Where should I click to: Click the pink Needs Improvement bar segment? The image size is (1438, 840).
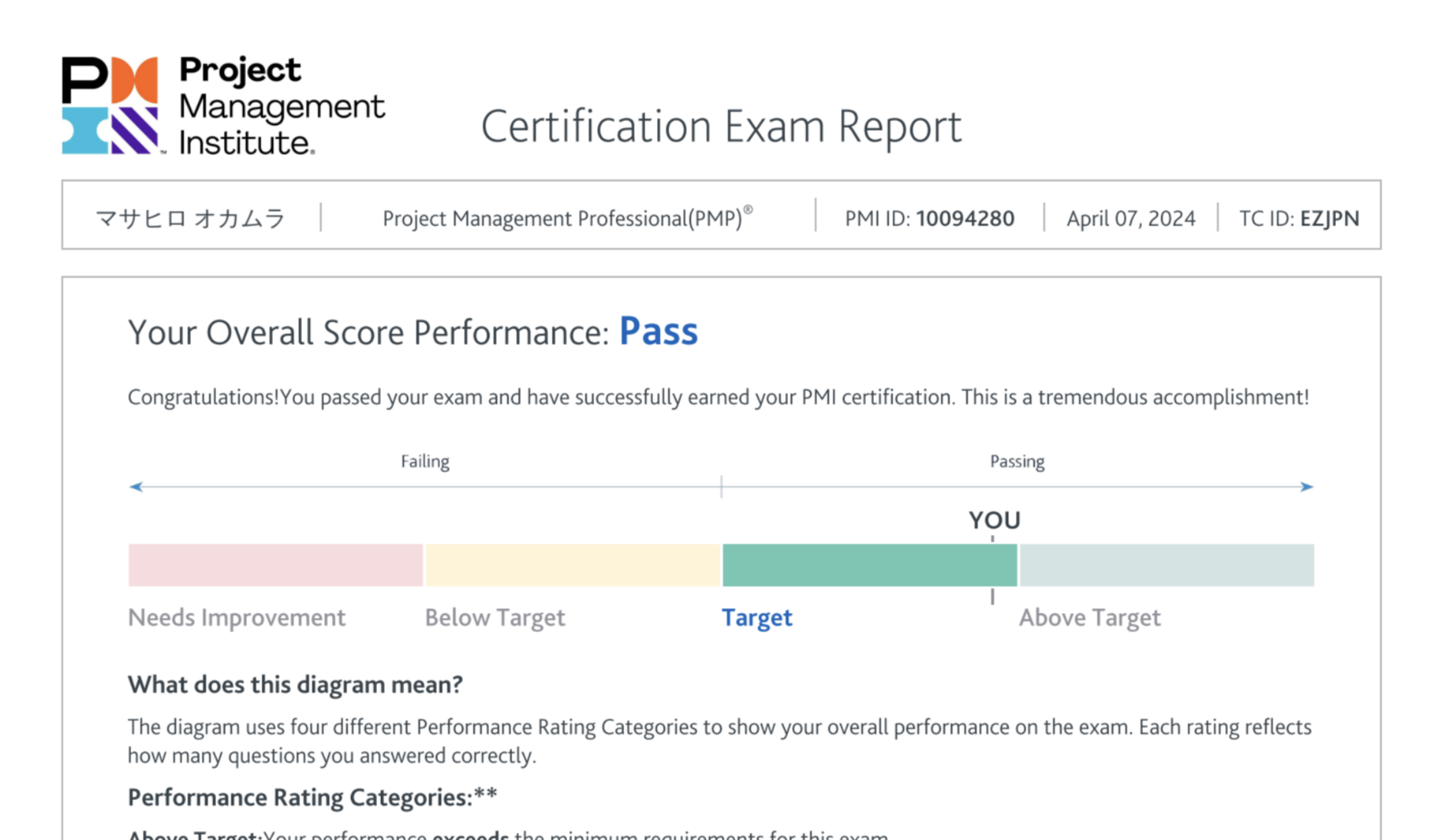(275, 565)
